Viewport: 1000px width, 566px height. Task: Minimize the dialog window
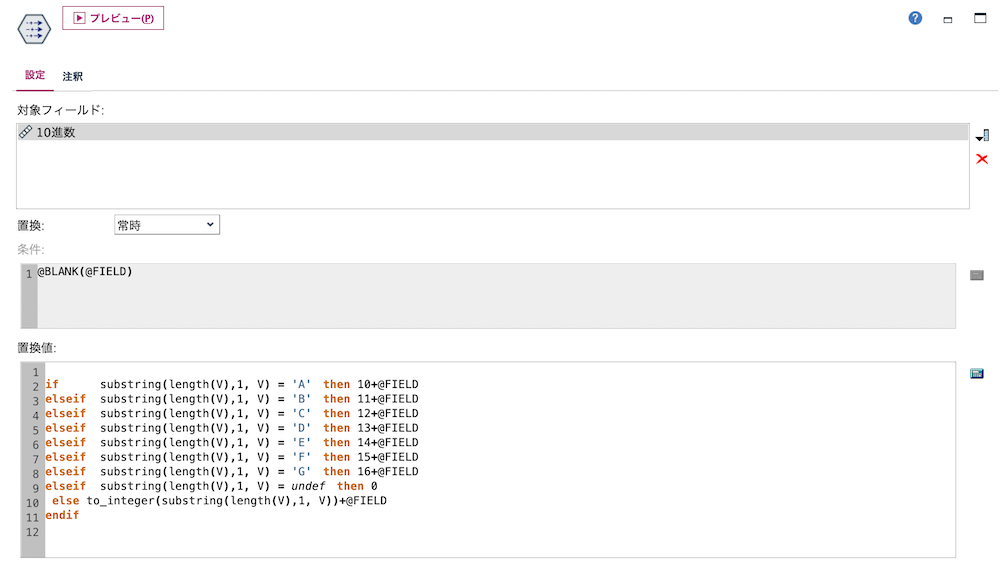(x=948, y=20)
